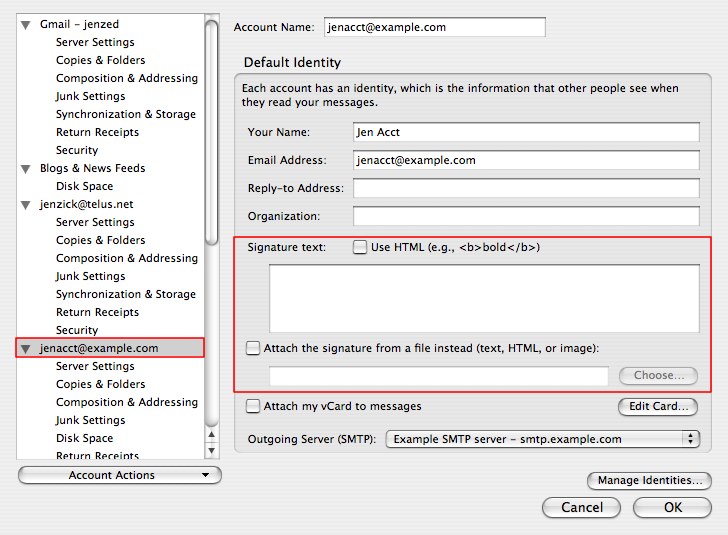The height and width of the screenshot is (535, 728).
Task: Select Server Settings under jenacct@example.com
Action: (x=95, y=366)
